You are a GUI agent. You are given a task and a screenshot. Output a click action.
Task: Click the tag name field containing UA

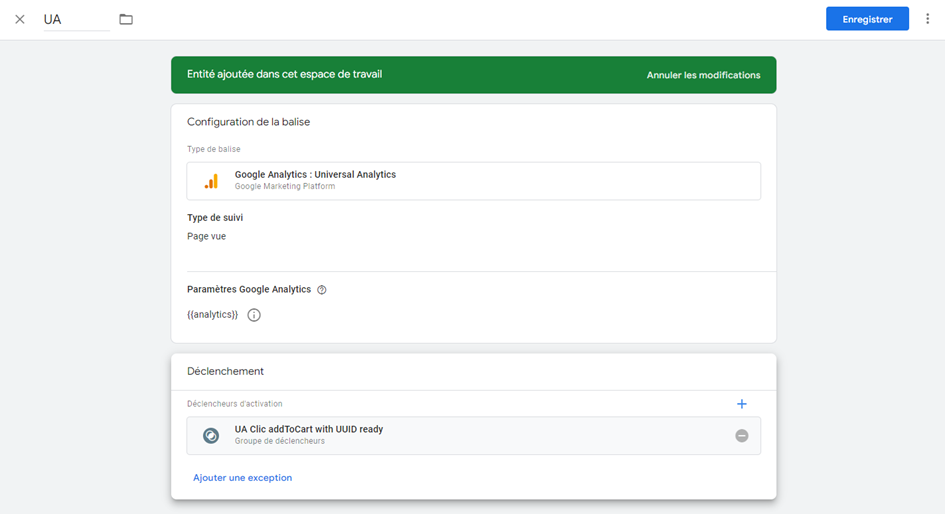pos(76,19)
